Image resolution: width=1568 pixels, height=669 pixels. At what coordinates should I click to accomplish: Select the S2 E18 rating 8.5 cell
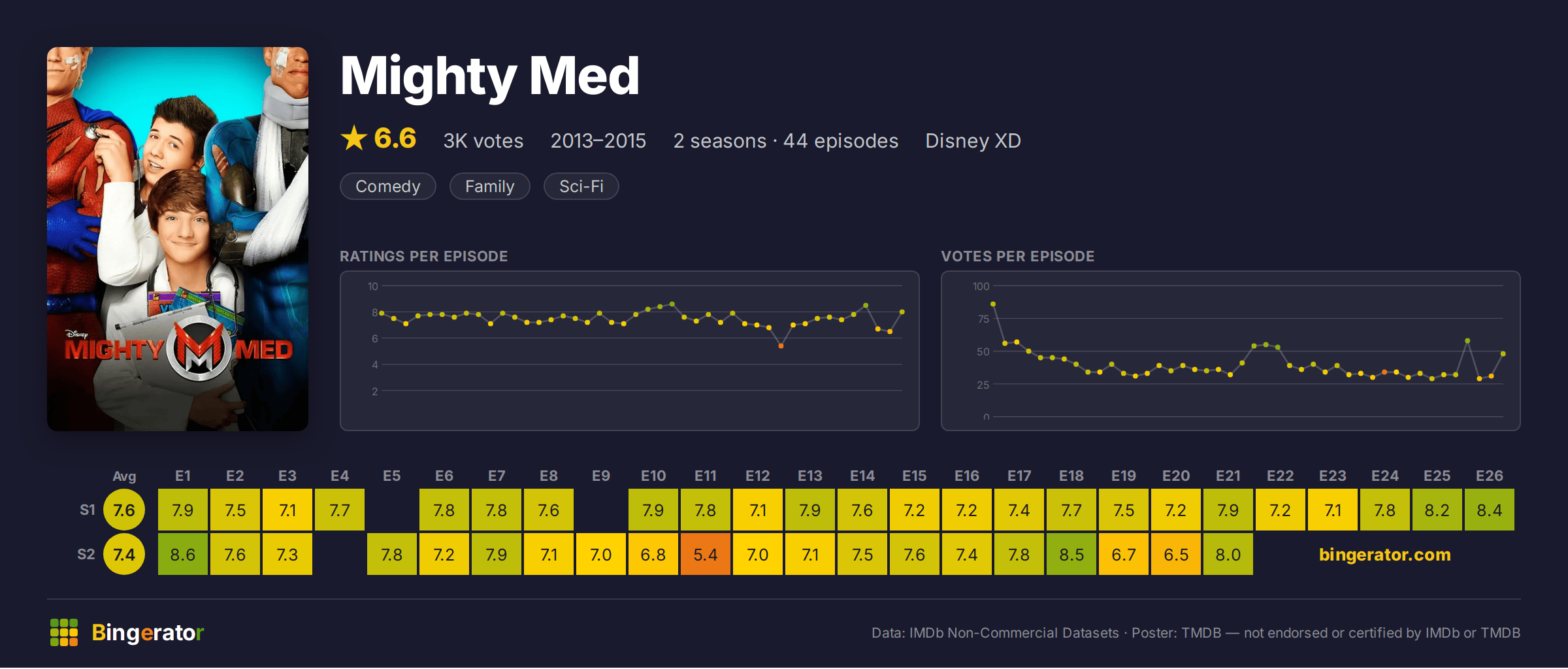coord(1071,554)
